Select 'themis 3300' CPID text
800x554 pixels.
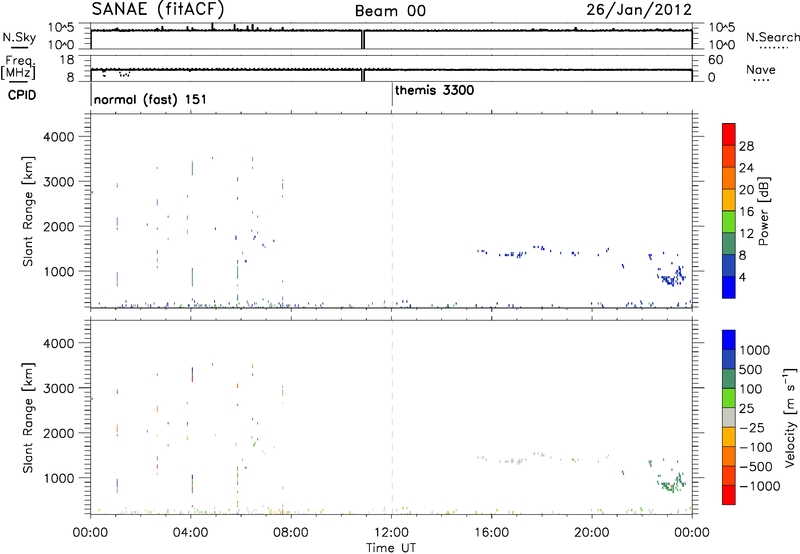[x=434, y=90]
